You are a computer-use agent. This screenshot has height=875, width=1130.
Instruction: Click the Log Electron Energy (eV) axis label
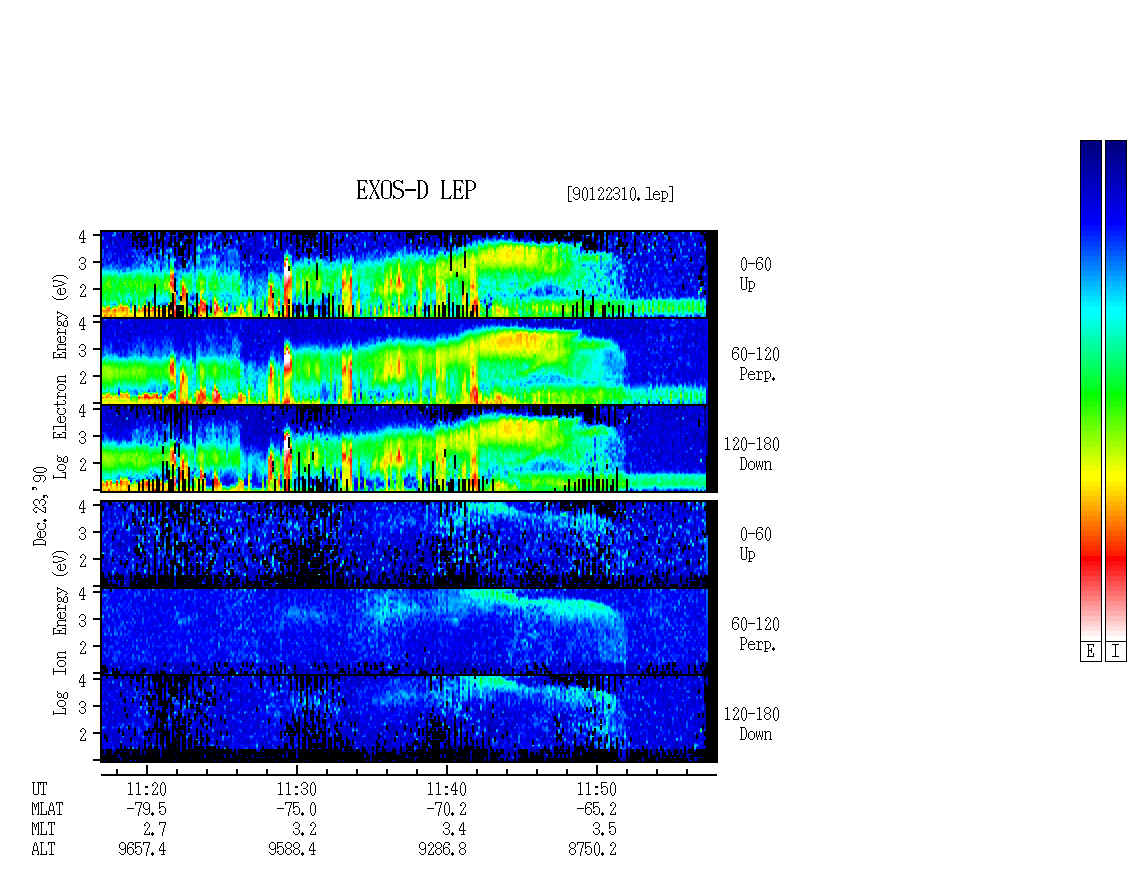tap(61, 375)
